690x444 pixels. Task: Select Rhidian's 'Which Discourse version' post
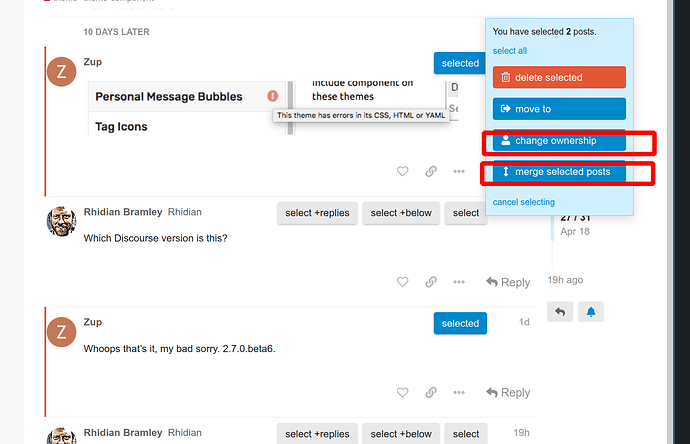(465, 213)
